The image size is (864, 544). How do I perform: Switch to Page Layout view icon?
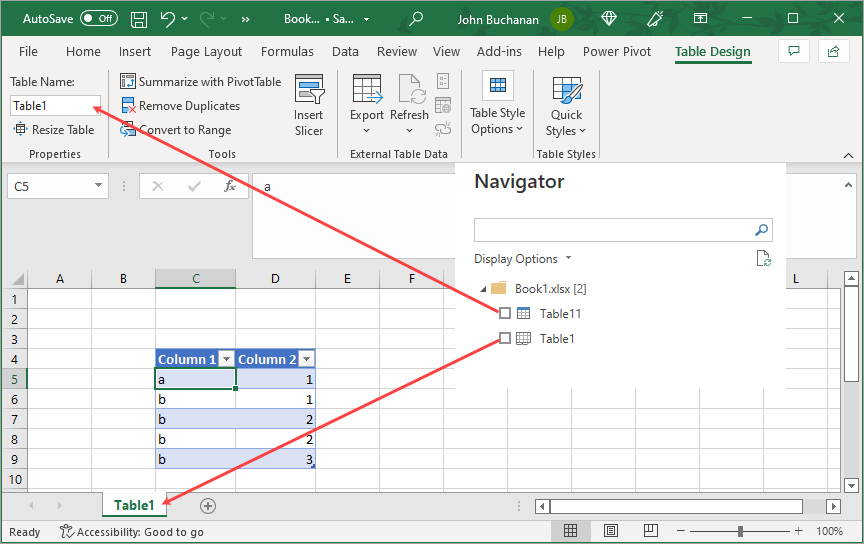pos(611,531)
